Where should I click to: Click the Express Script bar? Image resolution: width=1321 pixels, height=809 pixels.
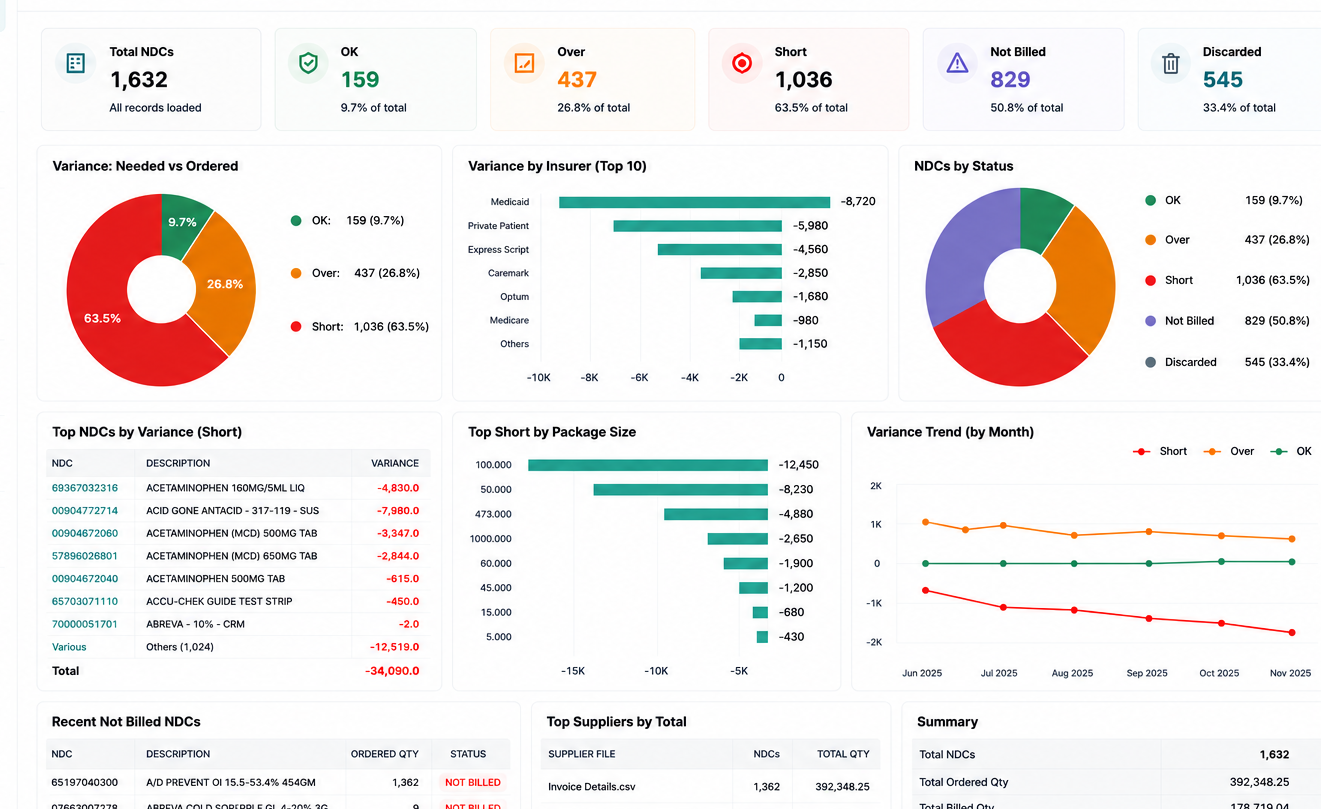[720, 249]
